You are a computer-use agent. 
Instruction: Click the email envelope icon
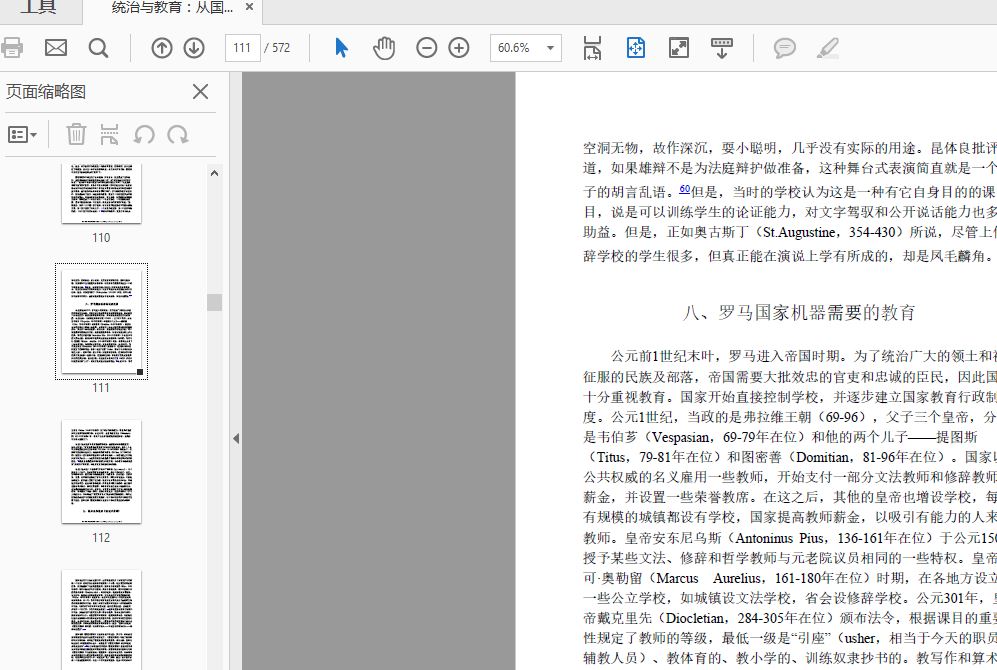(x=56, y=48)
